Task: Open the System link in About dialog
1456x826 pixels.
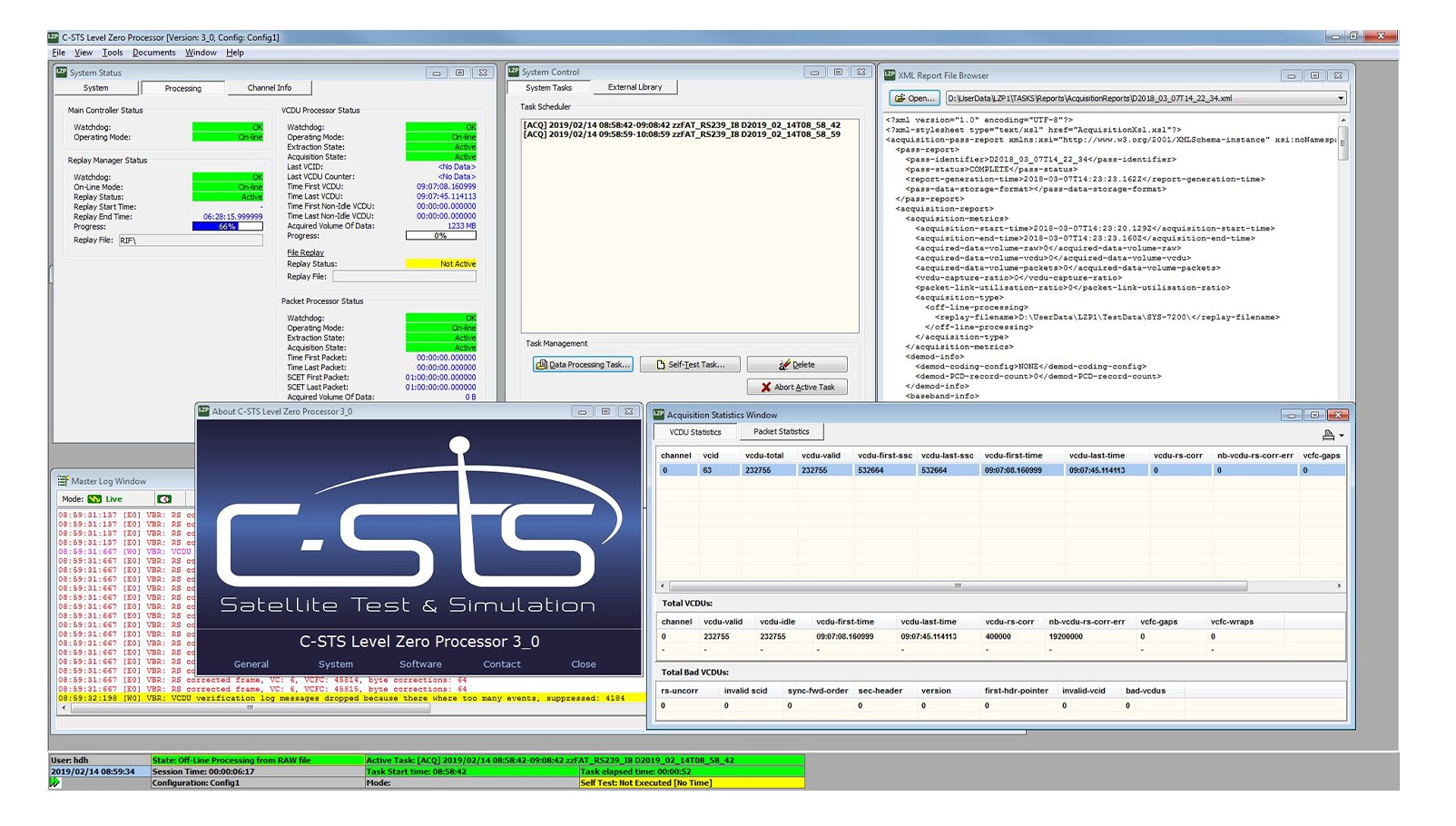Action: point(336,664)
